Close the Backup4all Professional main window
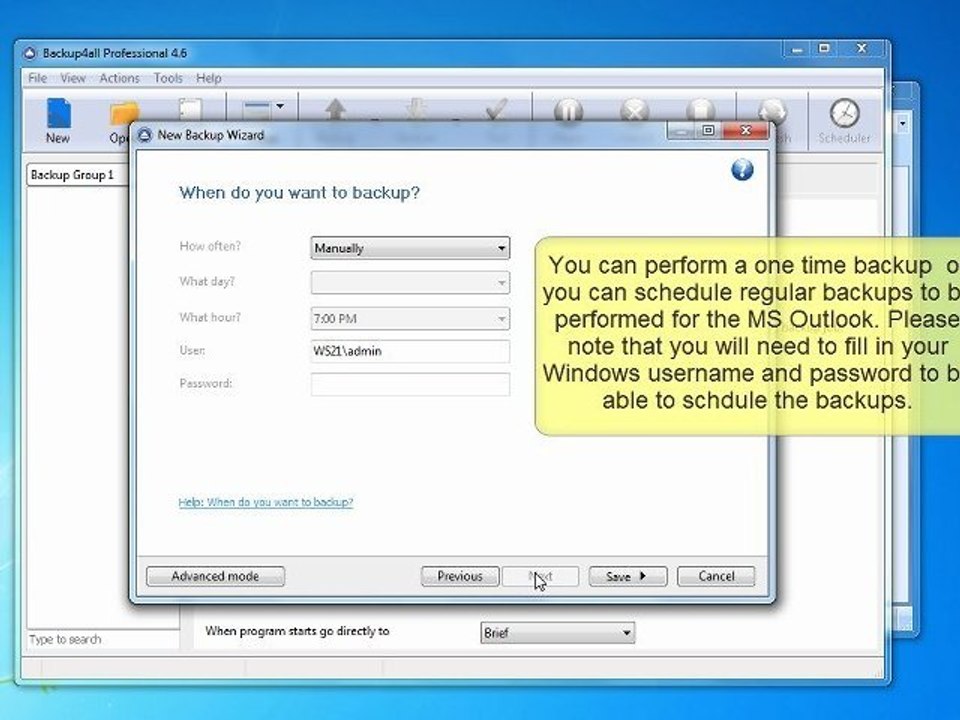This screenshot has height=720, width=960. 862,49
